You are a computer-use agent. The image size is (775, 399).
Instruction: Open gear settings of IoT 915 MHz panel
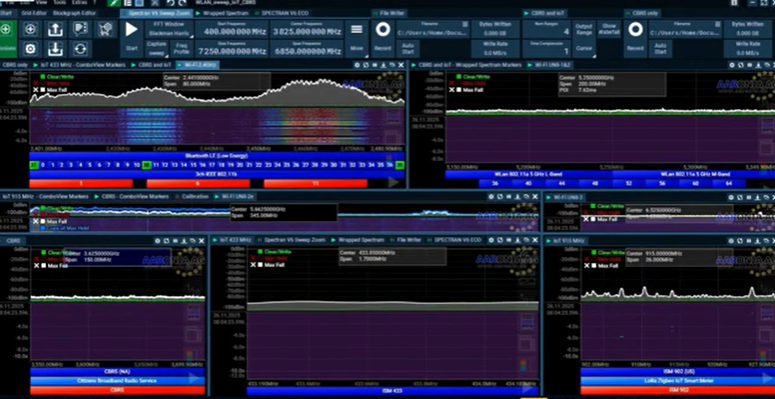[x=732, y=241]
